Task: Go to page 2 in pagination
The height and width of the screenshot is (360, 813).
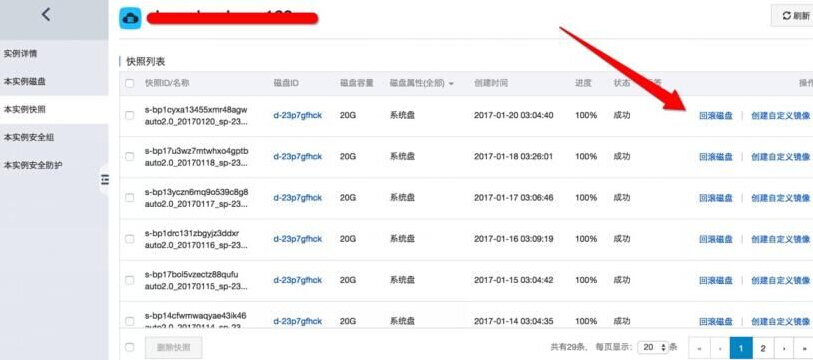Action: (x=763, y=348)
